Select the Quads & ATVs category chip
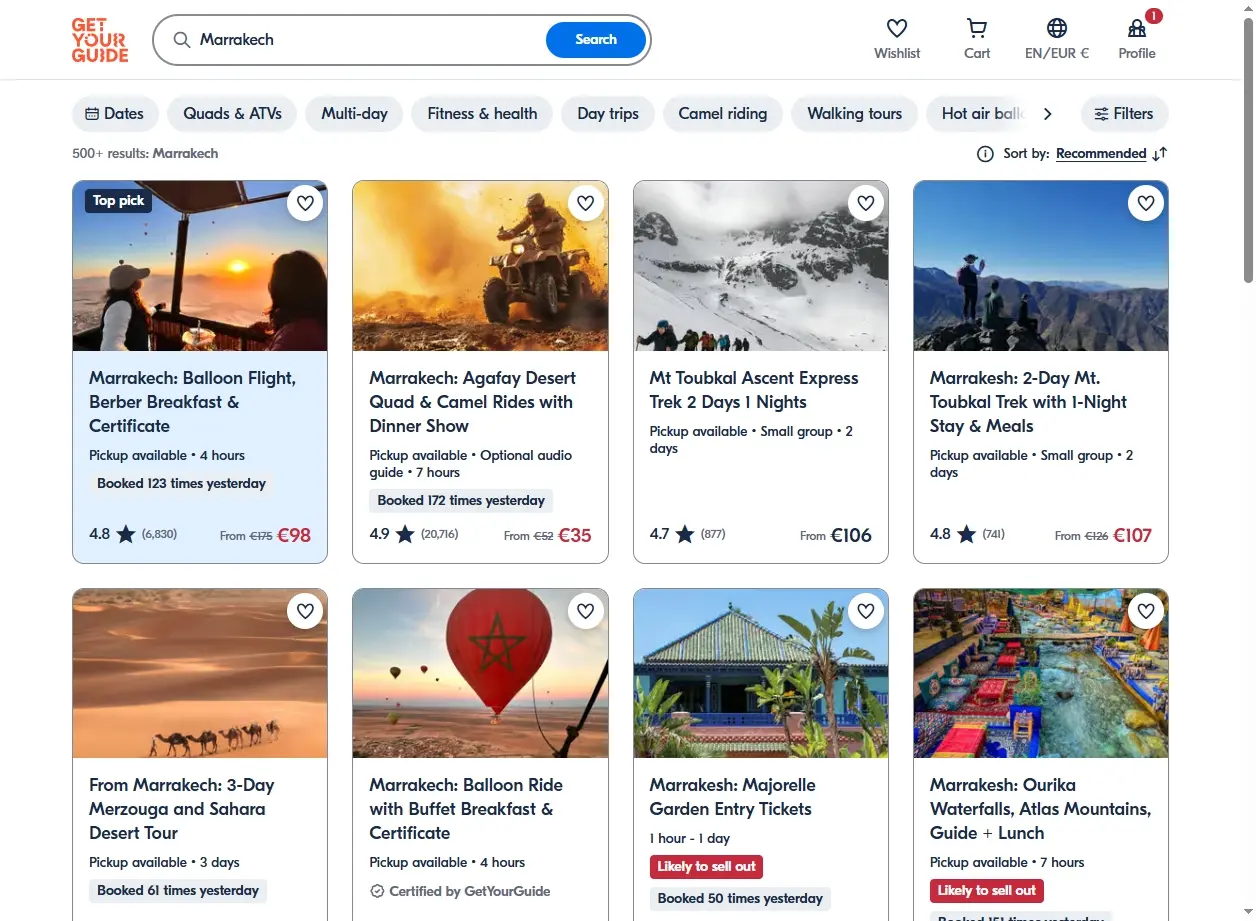The height and width of the screenshot is (921, 1256). tap(232, 114)
